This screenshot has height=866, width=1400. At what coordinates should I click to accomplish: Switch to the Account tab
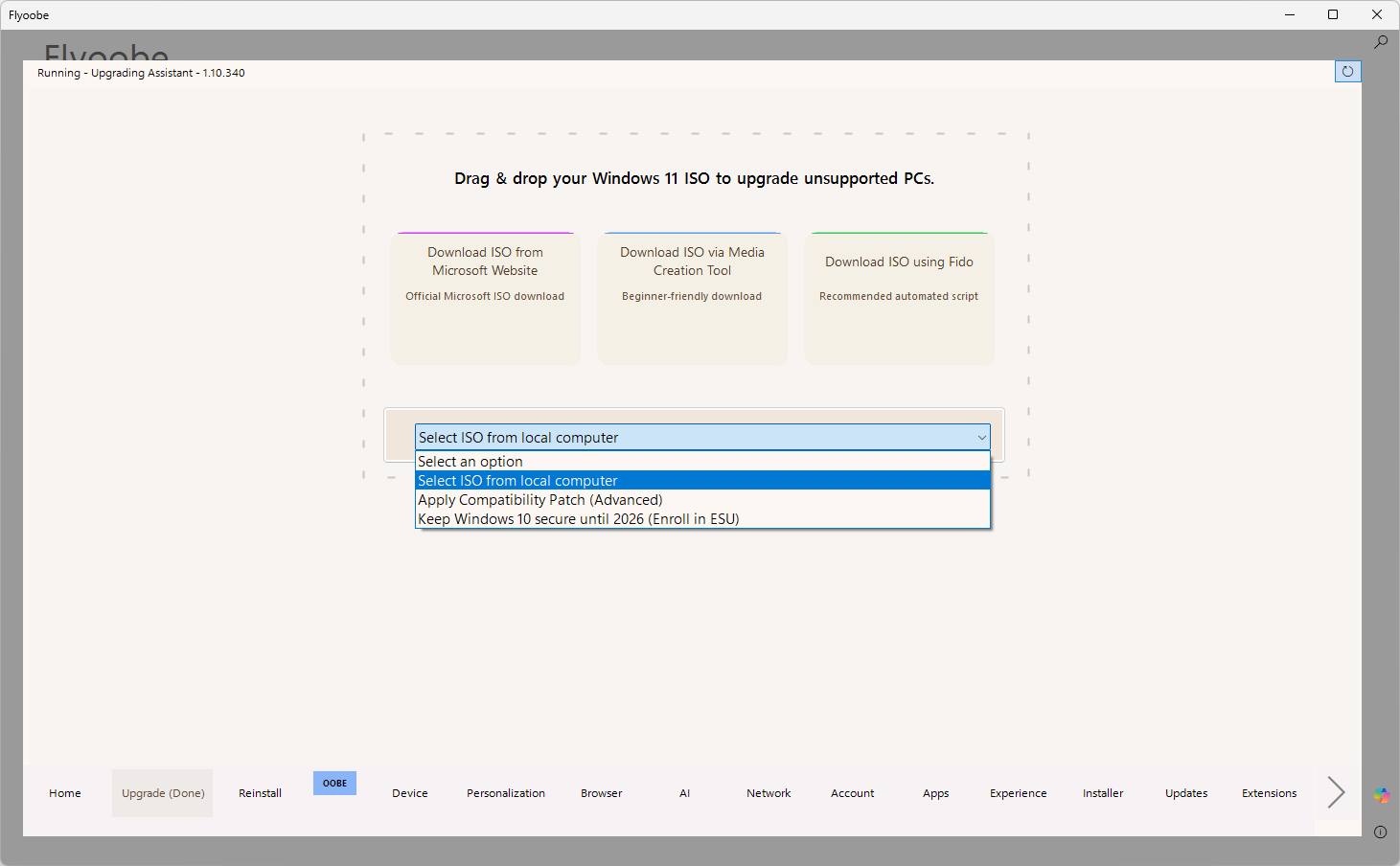point(853,793)
